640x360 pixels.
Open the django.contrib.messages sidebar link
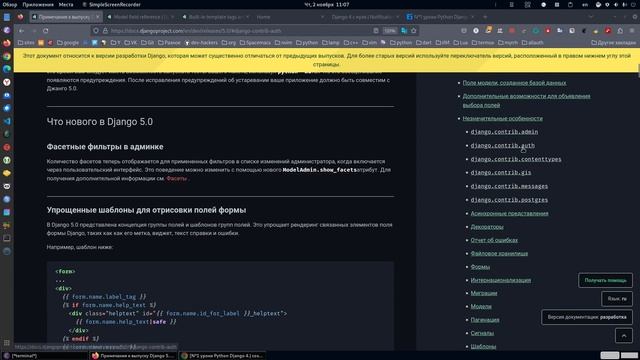[509, 186]
